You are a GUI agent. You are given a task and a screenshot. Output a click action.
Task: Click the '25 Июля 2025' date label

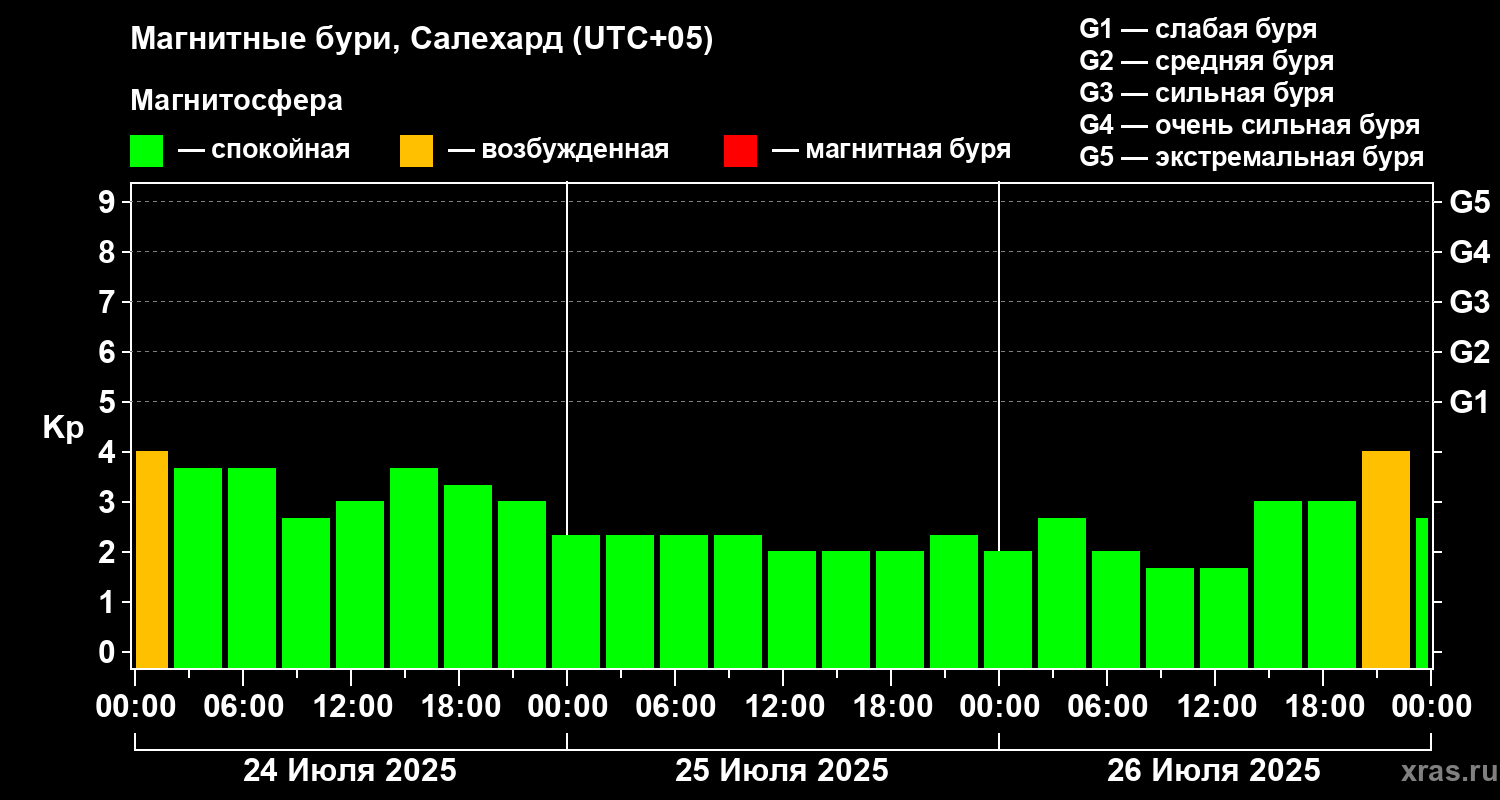[x=782, y=771]
